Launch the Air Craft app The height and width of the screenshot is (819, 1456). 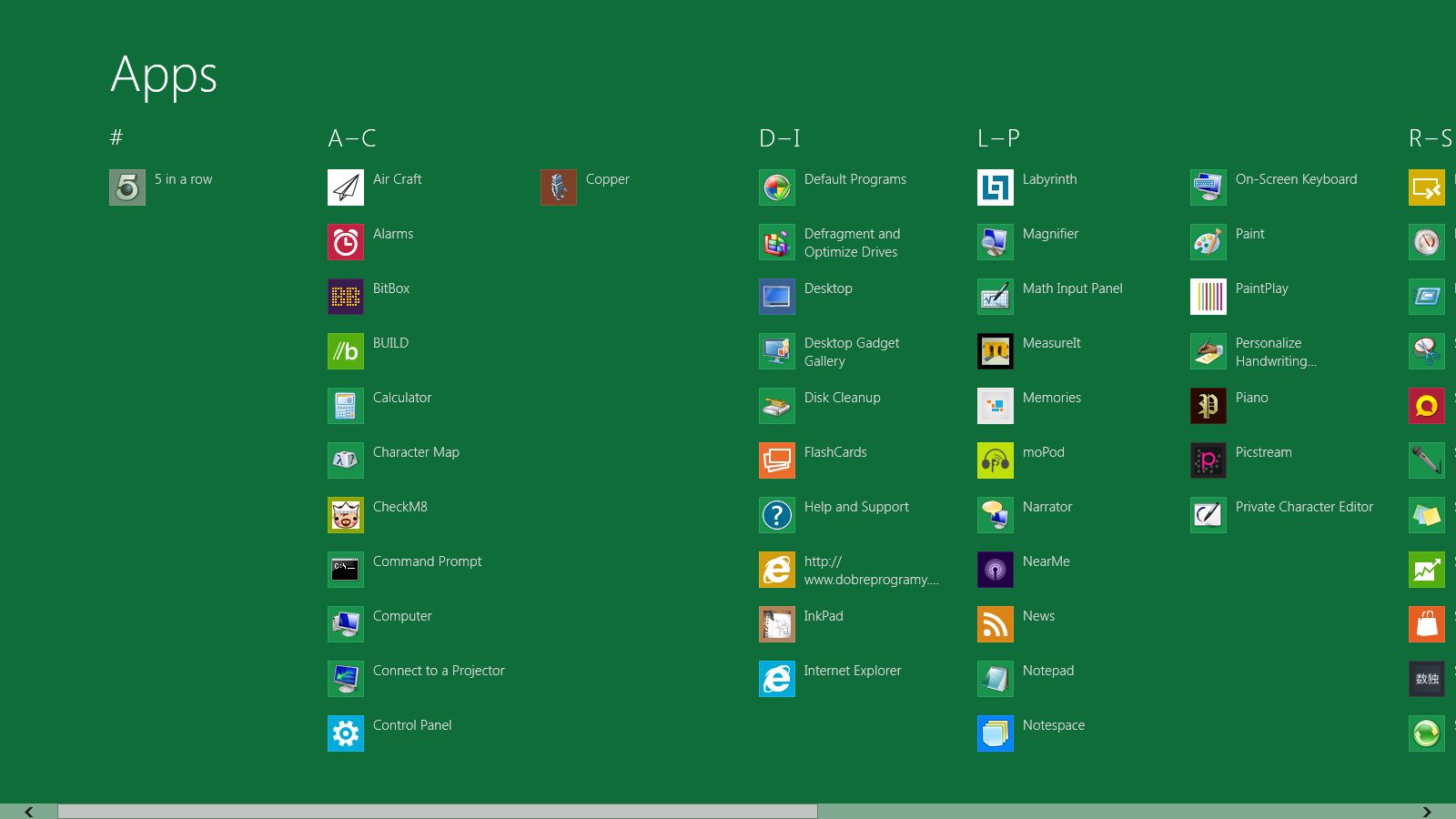coord(397,179)
